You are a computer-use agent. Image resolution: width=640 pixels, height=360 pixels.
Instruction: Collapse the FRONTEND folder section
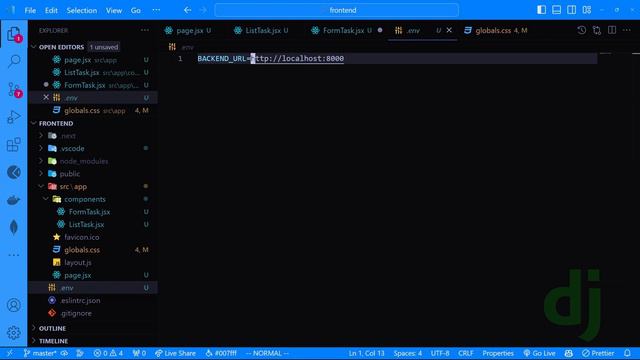pyautogui.click(x=33, y=123)
